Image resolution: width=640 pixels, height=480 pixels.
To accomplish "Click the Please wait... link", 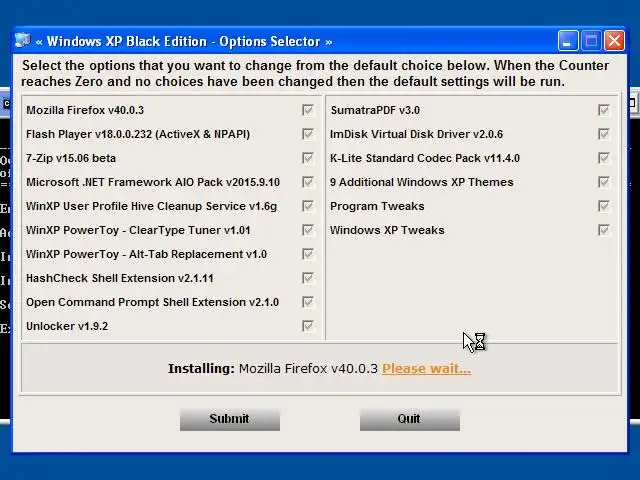I will click(x=426, y=369).
